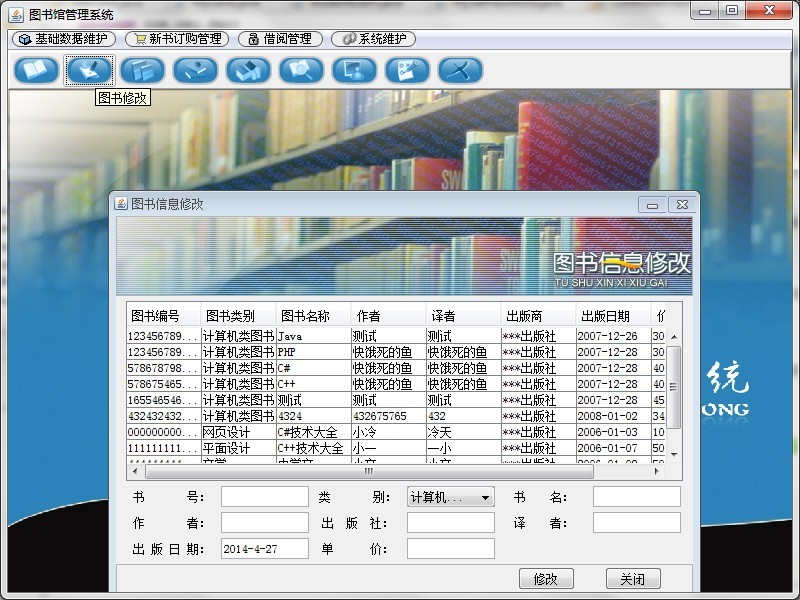Open the 新书订购管理 menu
The image size is (800, 600).
pos(177,39)
